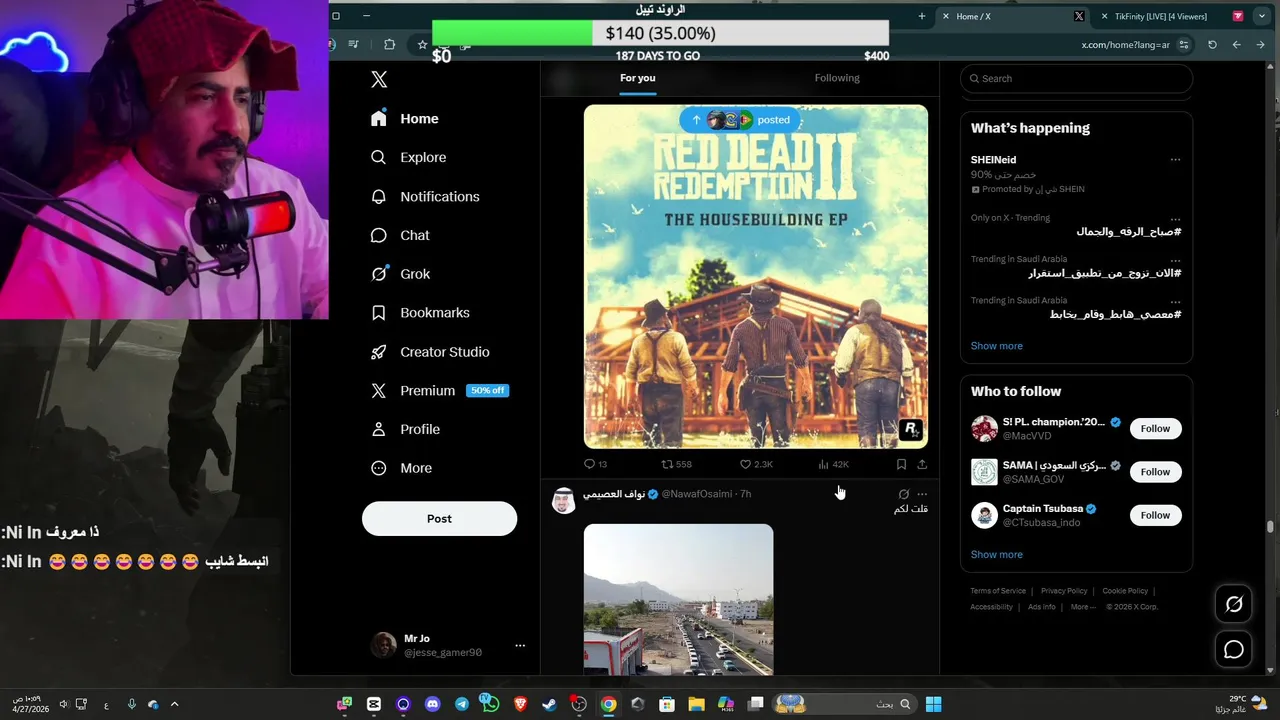This screenshot has height=720, width=1280.
Task: Bookmark the Red Dead Redemption post
Action: (x=901, y=464)
